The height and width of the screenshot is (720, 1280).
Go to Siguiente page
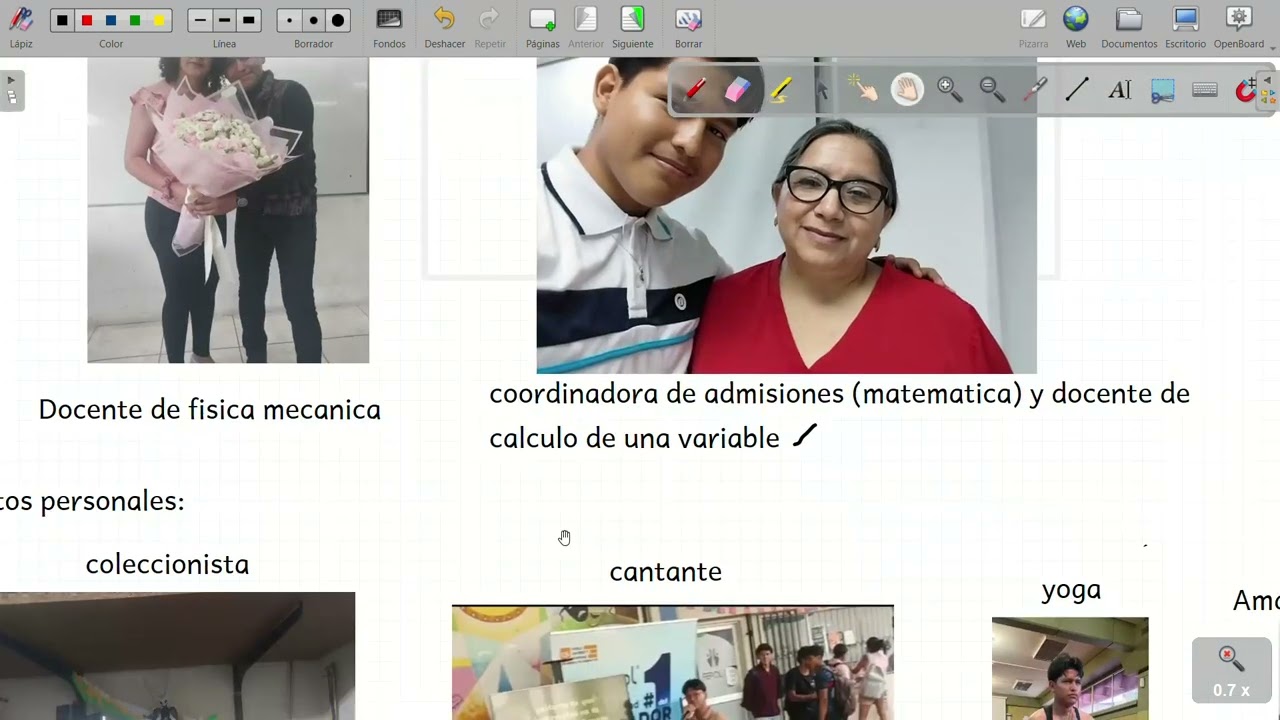click(x=632, y=26)
